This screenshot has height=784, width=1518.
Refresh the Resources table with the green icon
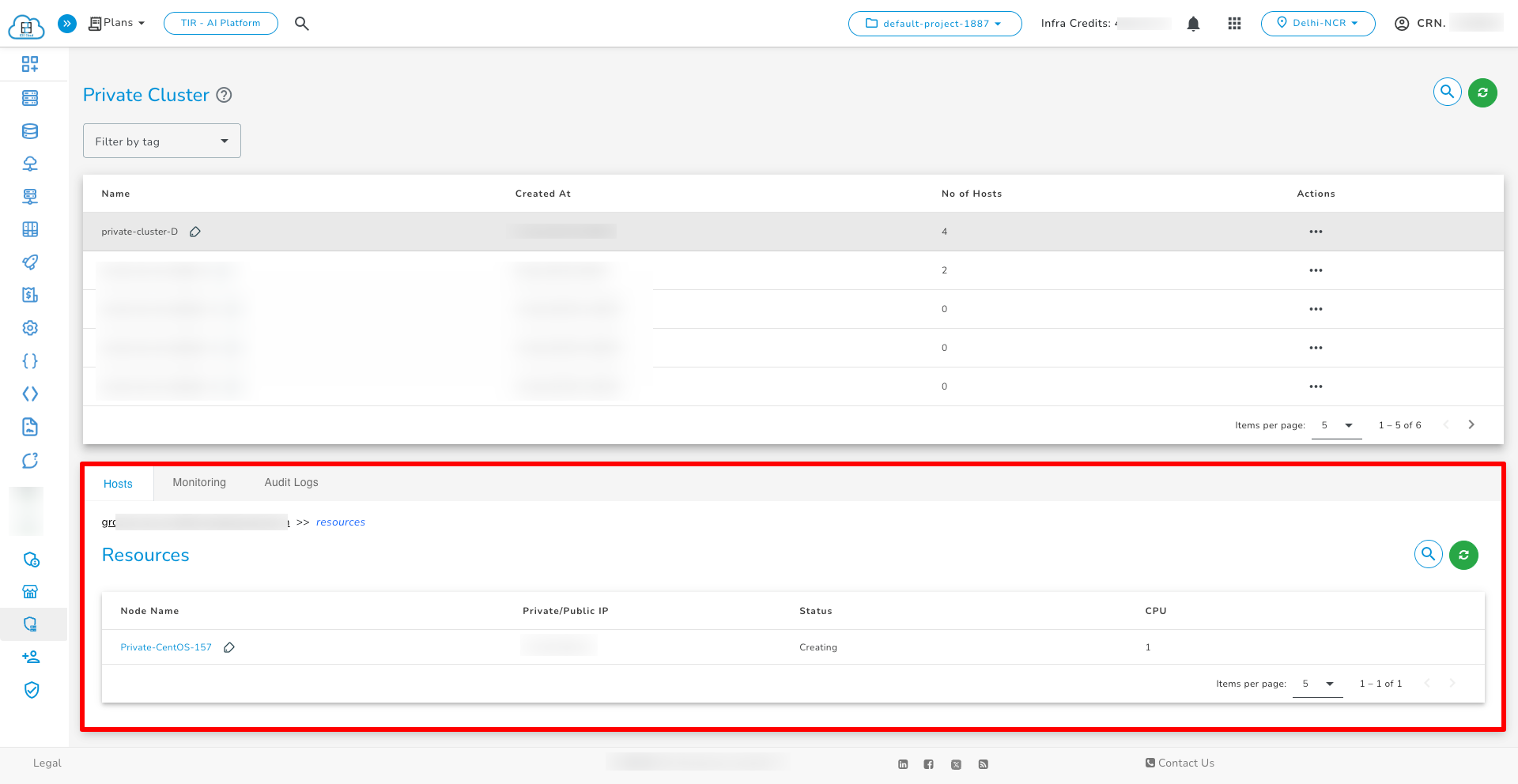[x=1463, y=555]
